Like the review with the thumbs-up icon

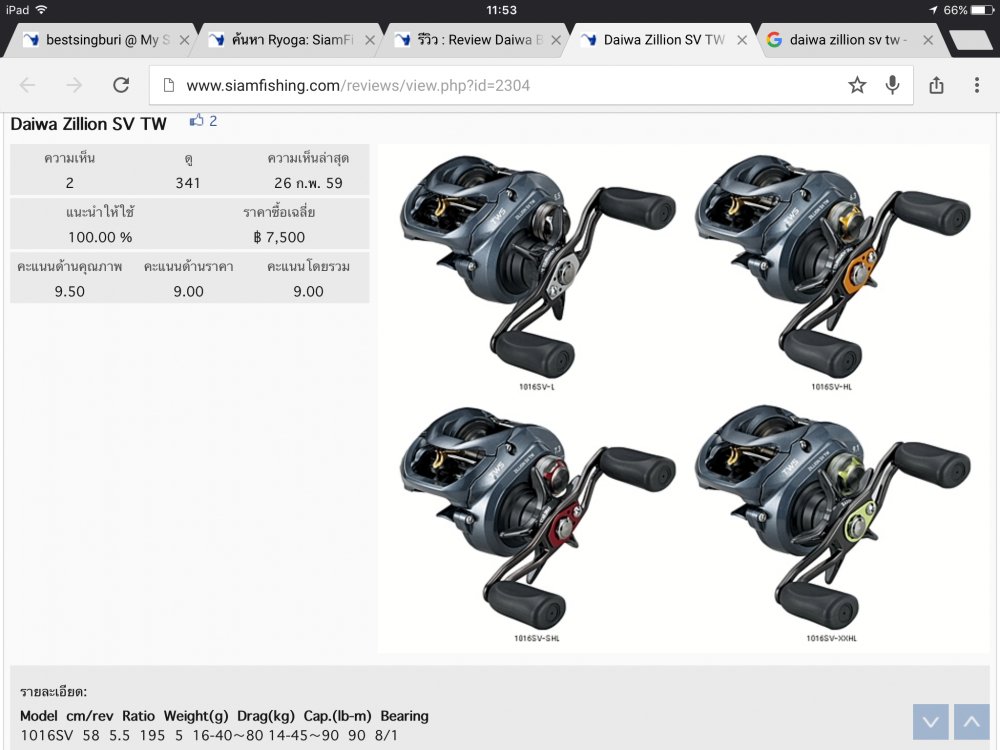click(196, 120)
